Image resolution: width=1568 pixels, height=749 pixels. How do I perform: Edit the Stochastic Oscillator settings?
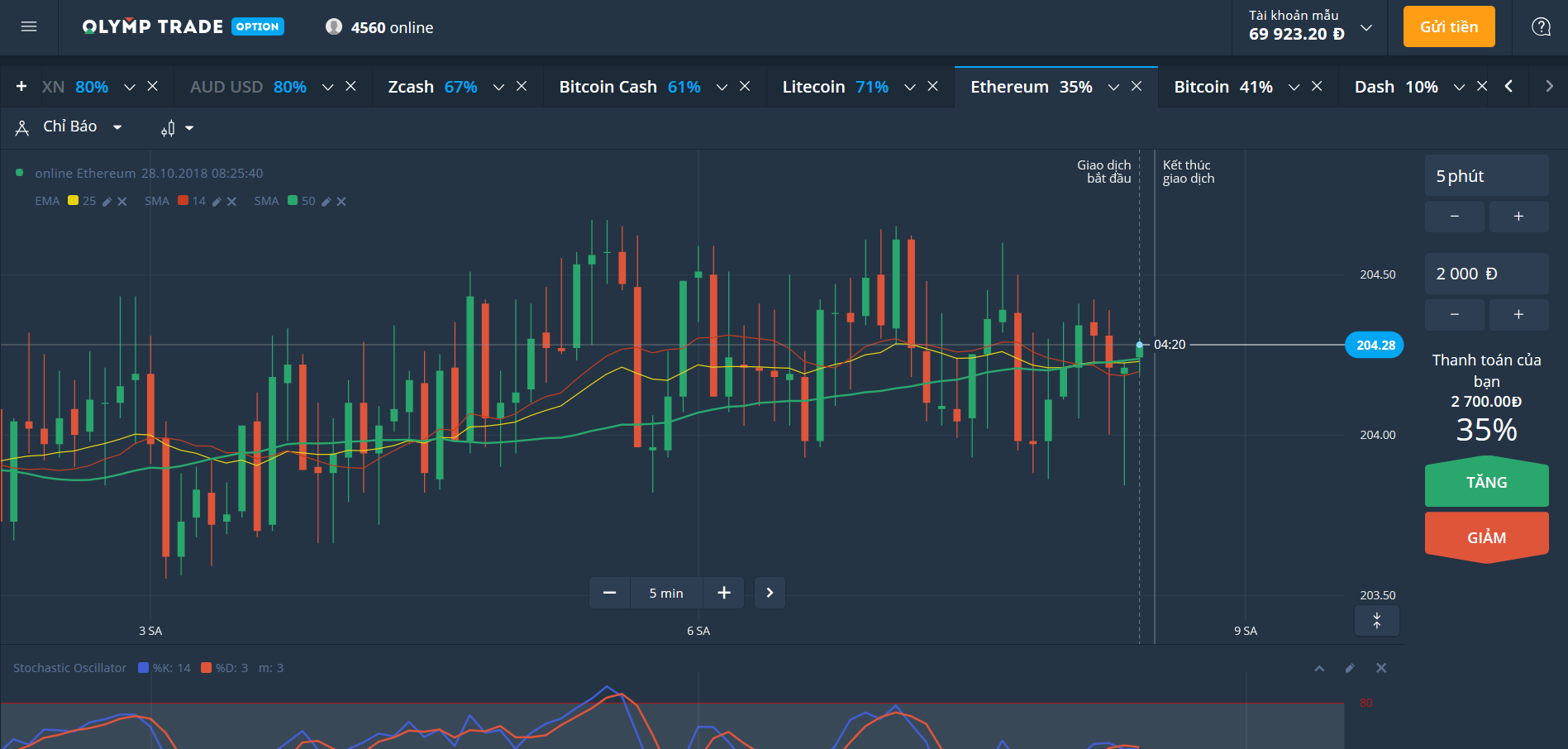1350,668
